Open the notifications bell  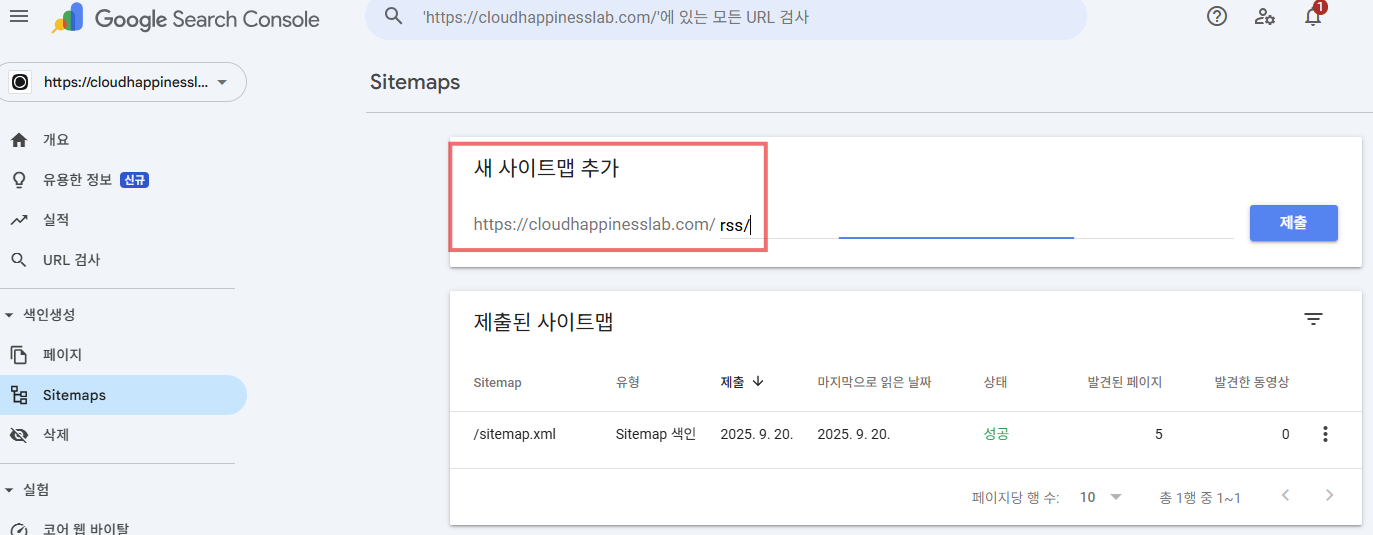click(x=1313, y=15)
